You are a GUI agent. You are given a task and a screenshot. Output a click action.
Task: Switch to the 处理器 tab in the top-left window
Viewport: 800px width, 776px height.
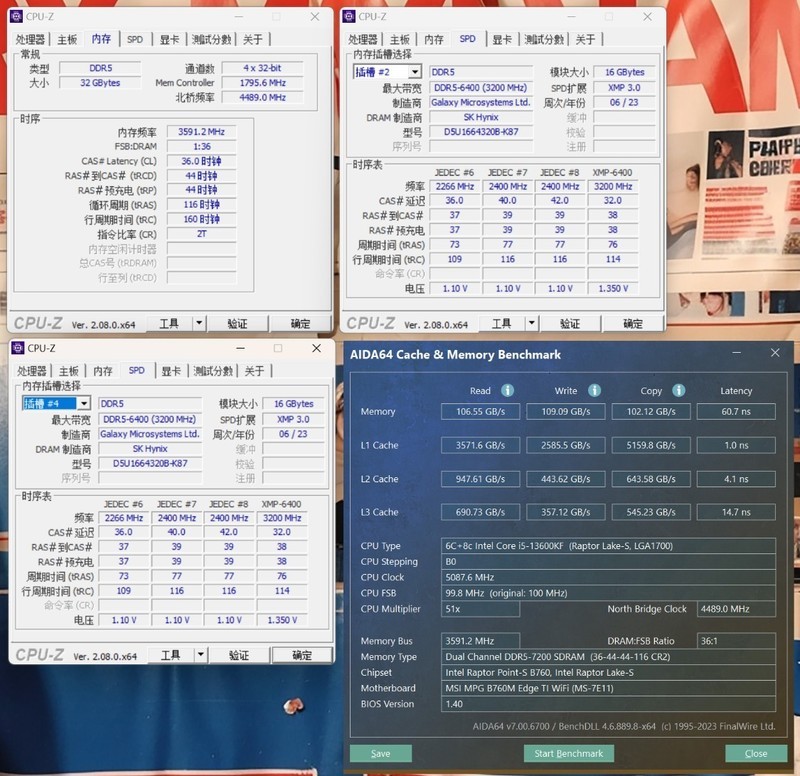tap(30, 40)
